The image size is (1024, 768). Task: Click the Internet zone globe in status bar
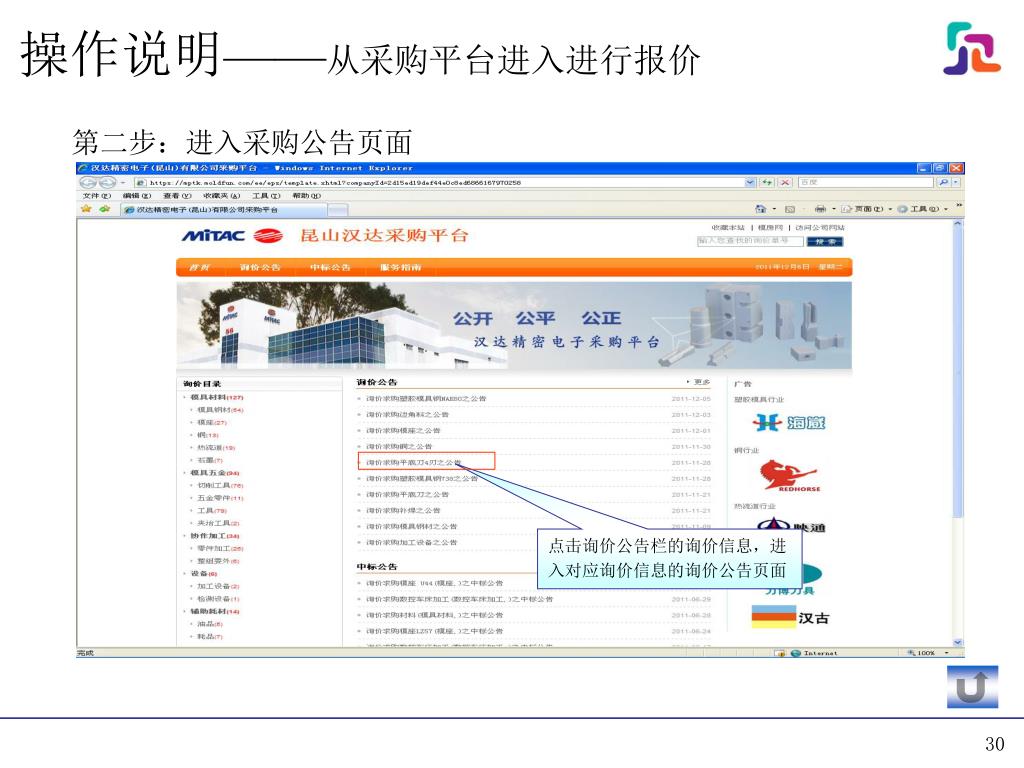click(x=795, y=653)
